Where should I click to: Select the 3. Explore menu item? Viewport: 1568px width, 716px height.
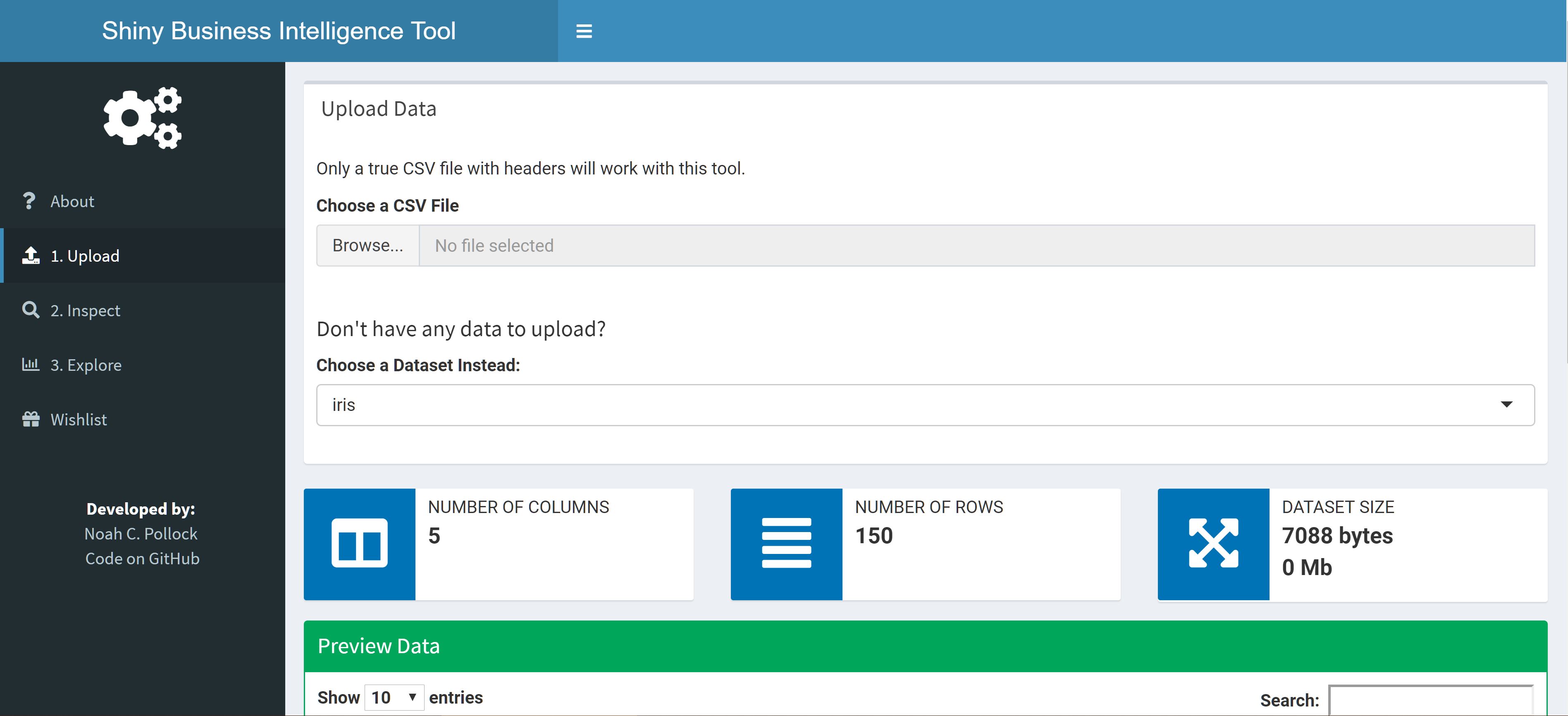[86, 365]
